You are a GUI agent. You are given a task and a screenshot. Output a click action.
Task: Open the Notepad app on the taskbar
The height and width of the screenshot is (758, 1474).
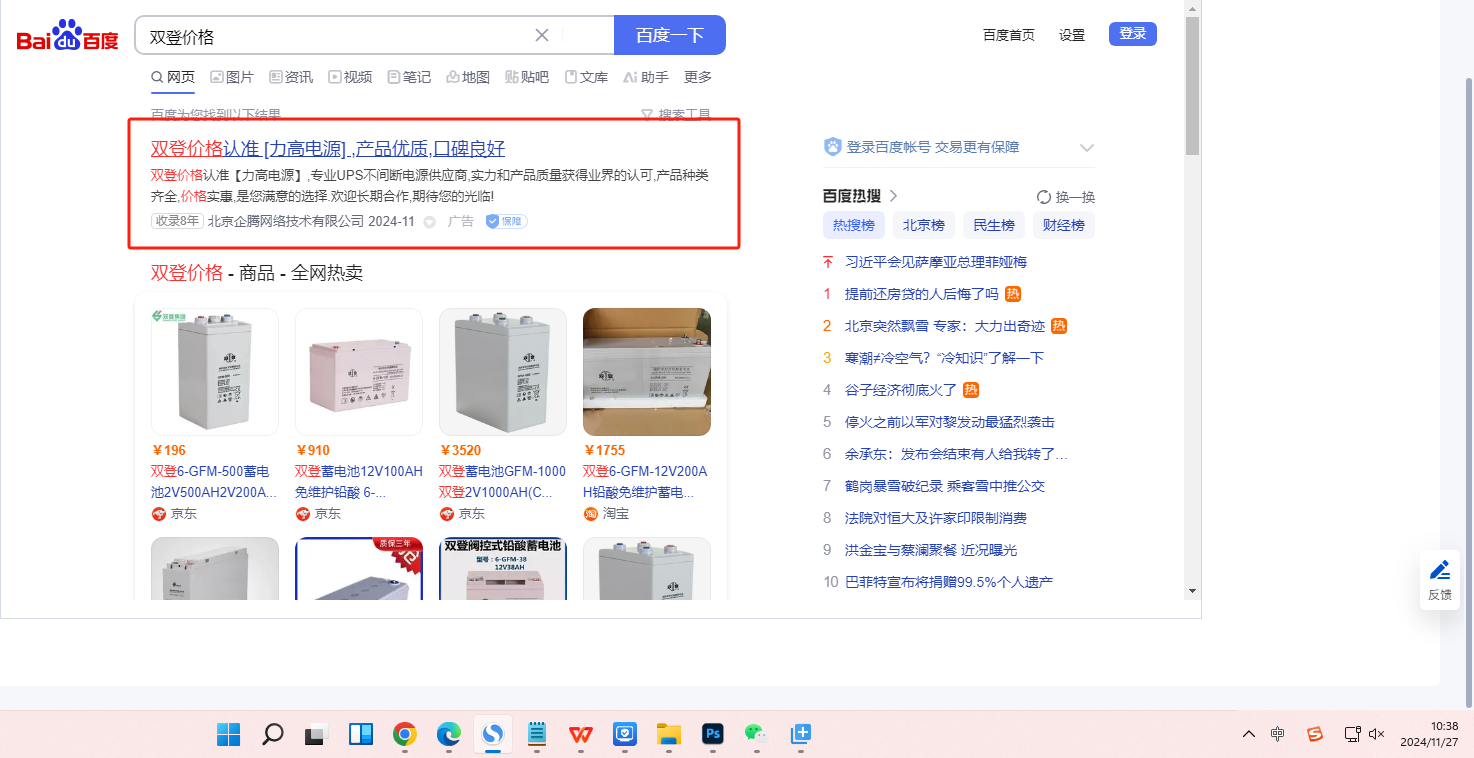pyautogui.click(x=537, y=735)
